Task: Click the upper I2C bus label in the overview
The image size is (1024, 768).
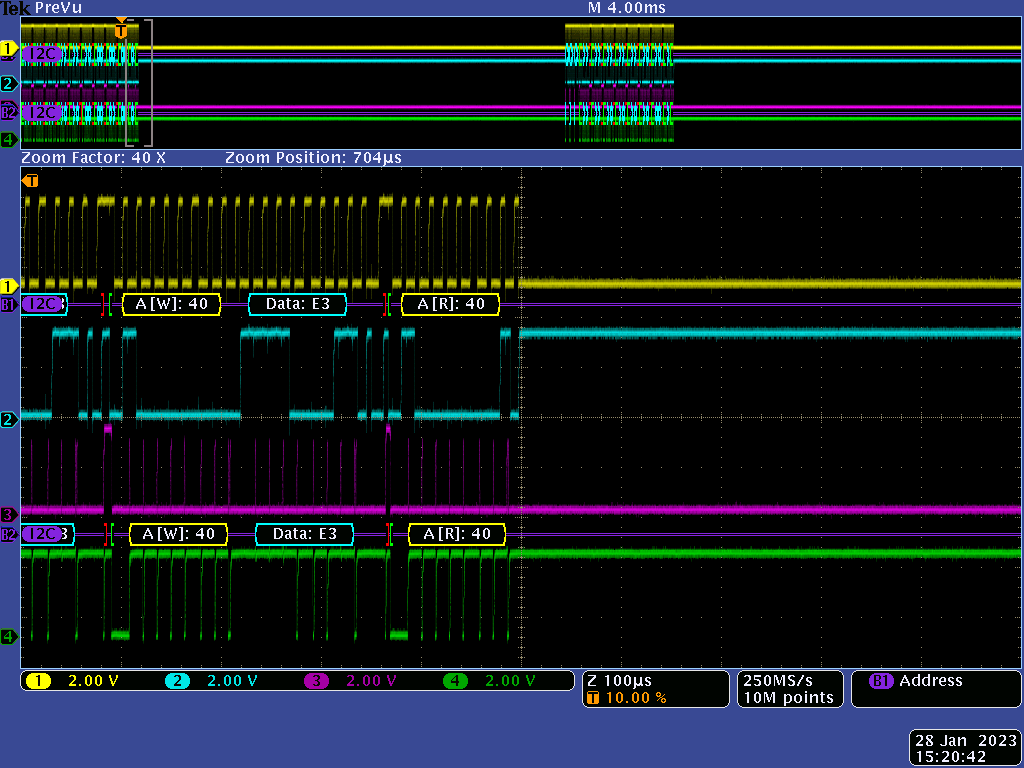Action: (x=42, y=54)
